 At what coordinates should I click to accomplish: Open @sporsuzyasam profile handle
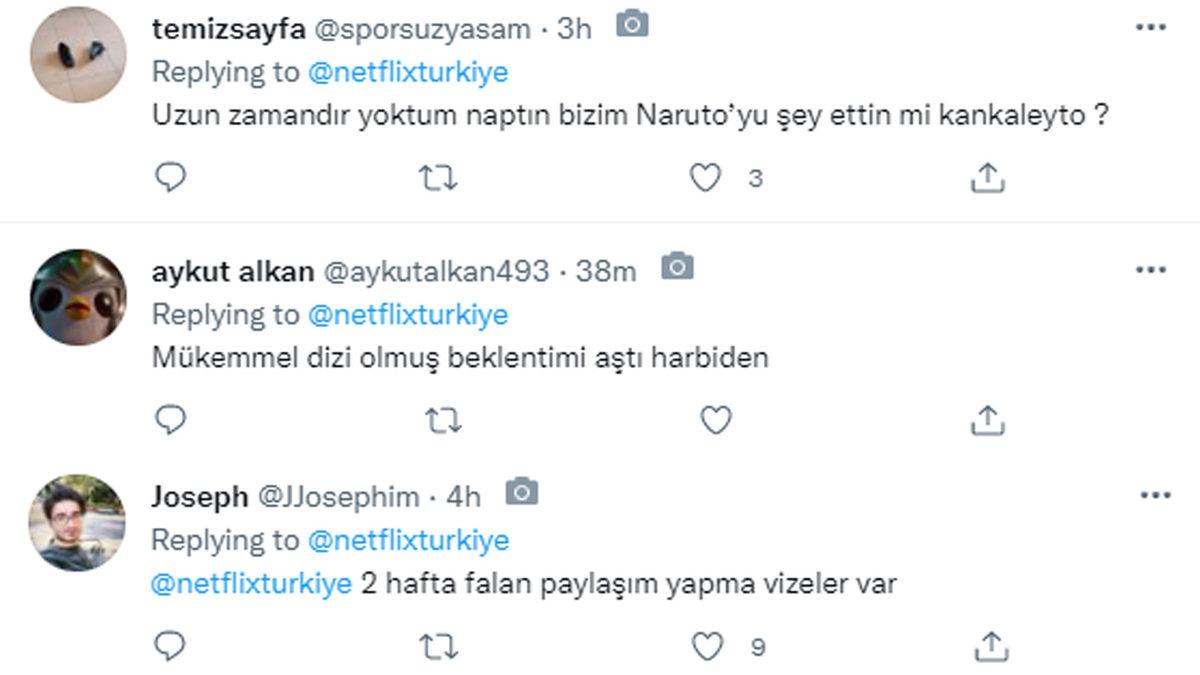(423, 29)
